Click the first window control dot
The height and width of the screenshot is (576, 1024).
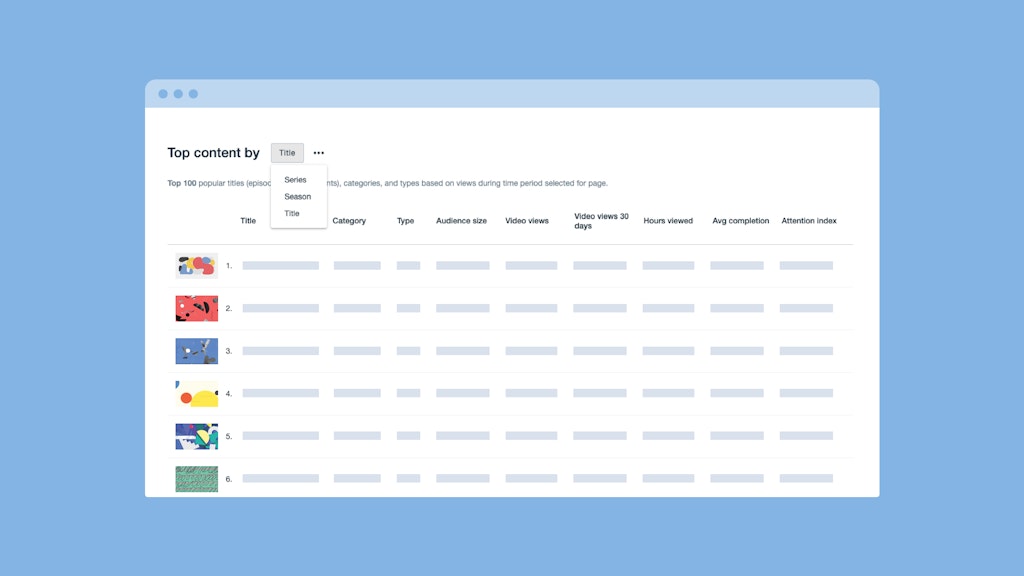pyautogui.click(x=163, y=94)
